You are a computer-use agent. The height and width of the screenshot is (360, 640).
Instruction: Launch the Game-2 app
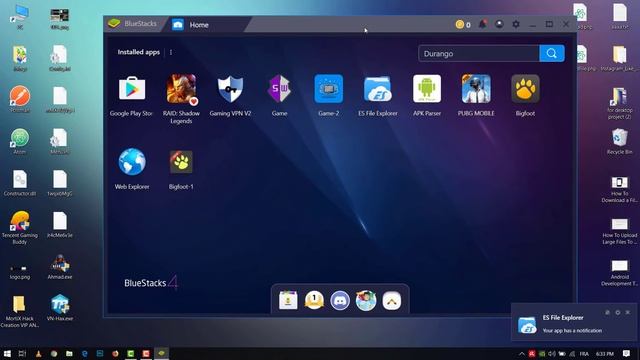[x=329, y=89]
